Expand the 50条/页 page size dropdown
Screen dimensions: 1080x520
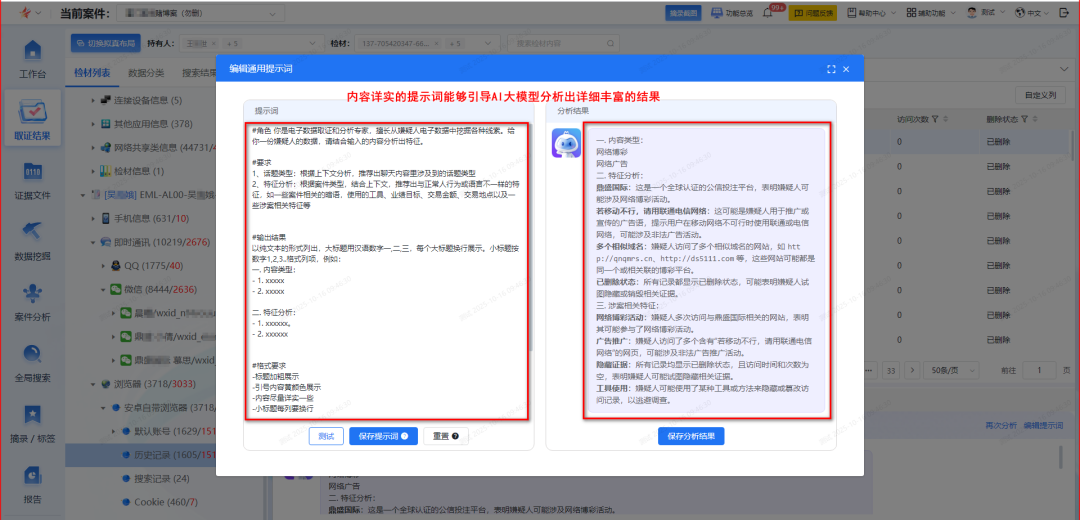pyautogui.click(x=953, y=370)
